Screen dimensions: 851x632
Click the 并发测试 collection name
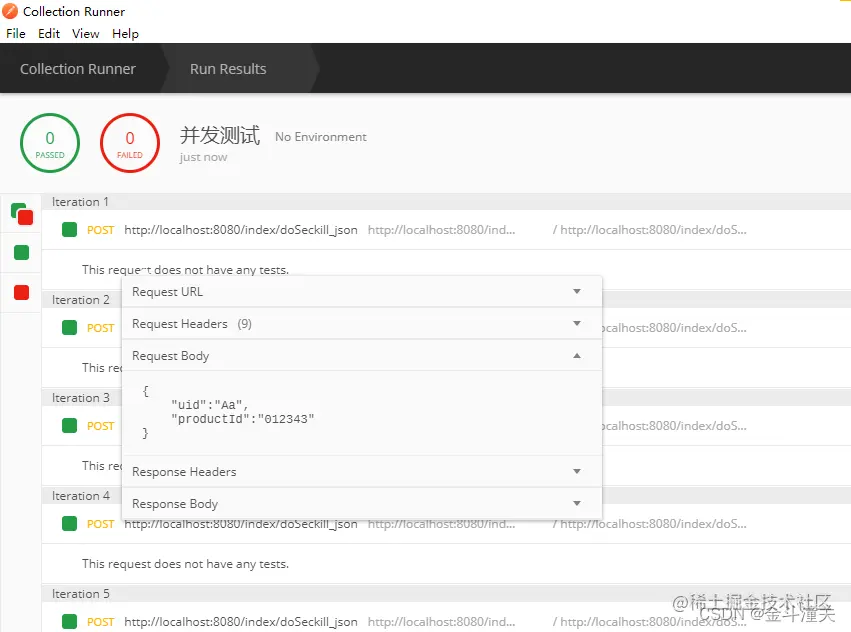[220, 135]
